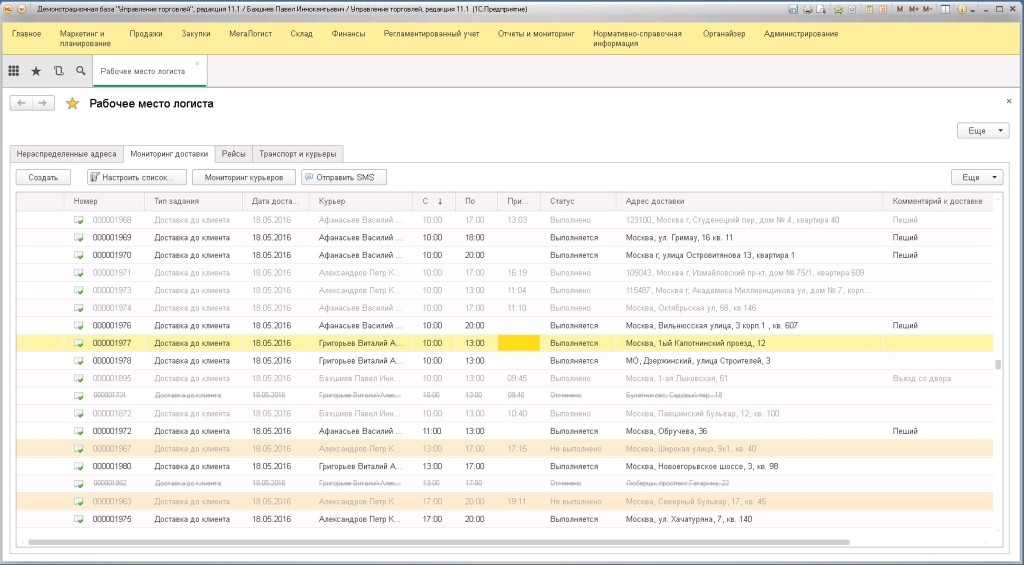Image resolution: width=1024 pixels, height=565 pixels.
Task: Toggle the favorite star next to the title
Action: coord(72,103)
